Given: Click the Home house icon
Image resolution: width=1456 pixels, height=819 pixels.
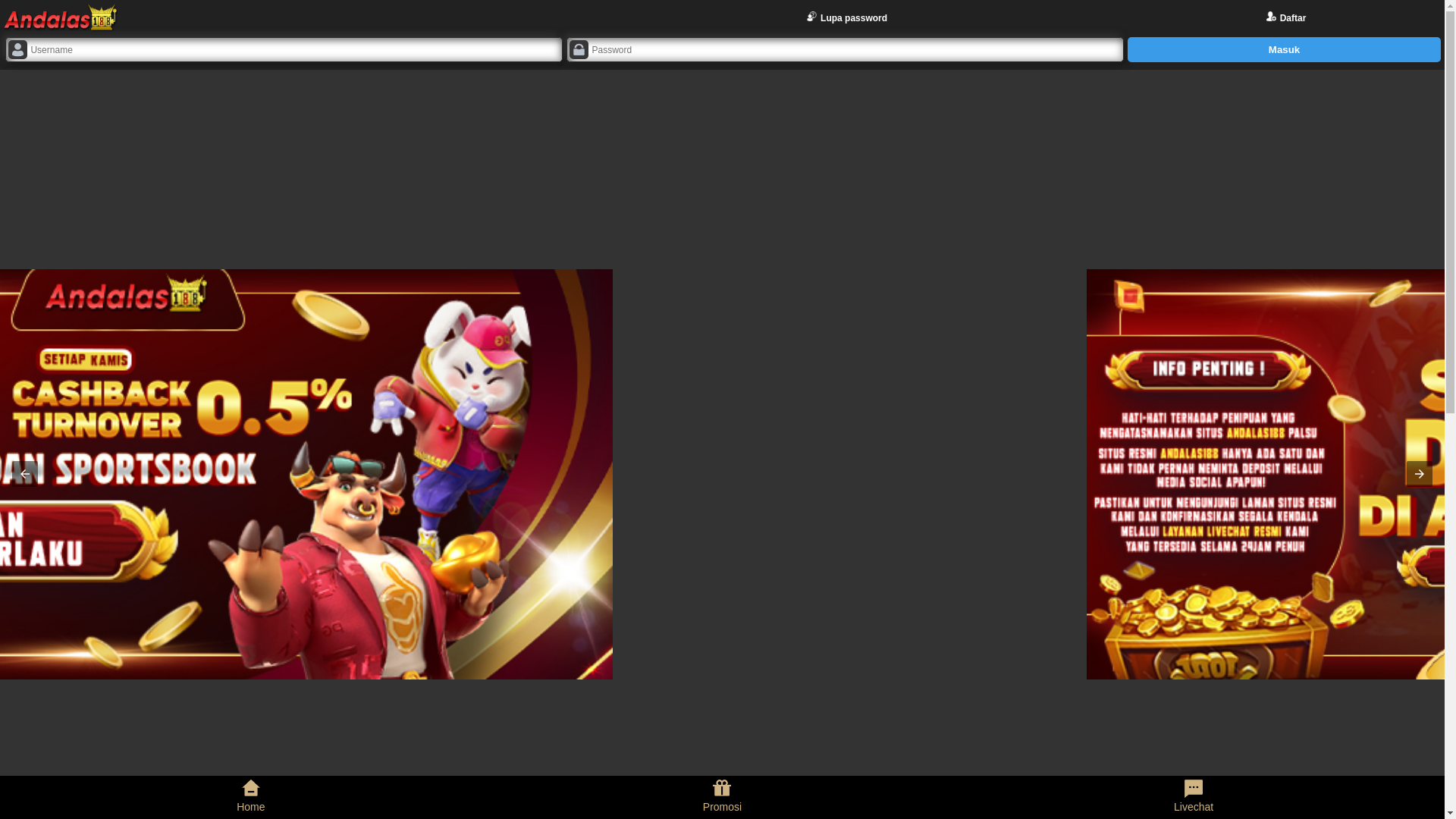Looking at the screenshot, I should [250, 788].
